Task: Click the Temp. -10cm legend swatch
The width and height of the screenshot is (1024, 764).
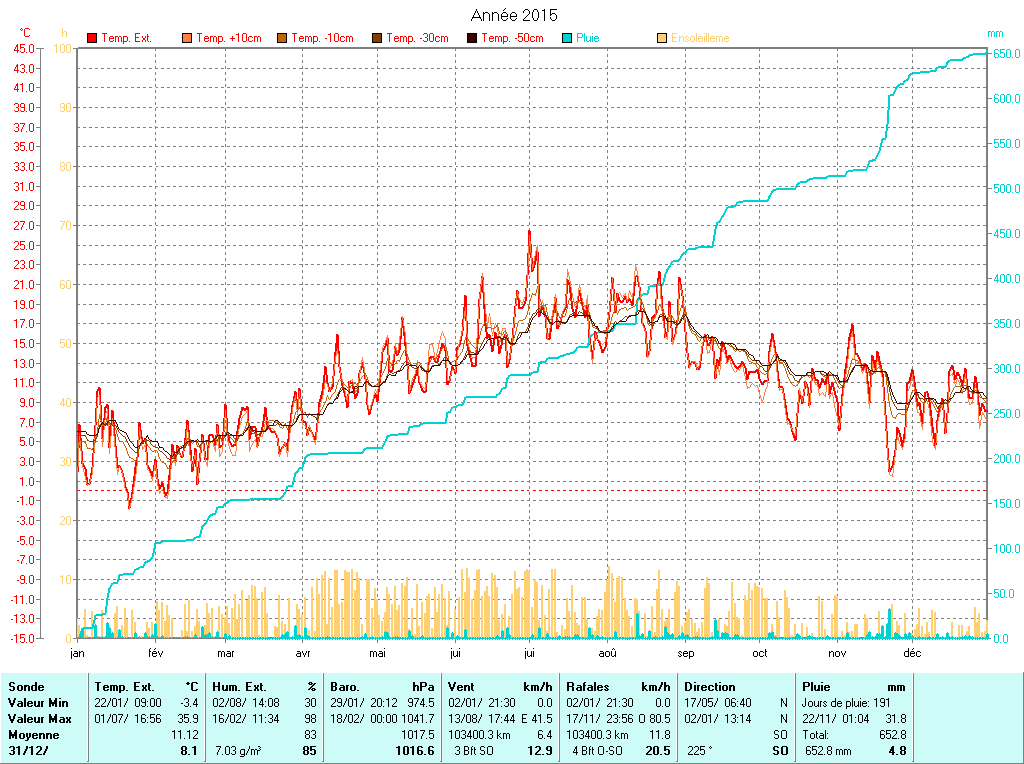Action: pyautogui.click(x=282, y=38)
